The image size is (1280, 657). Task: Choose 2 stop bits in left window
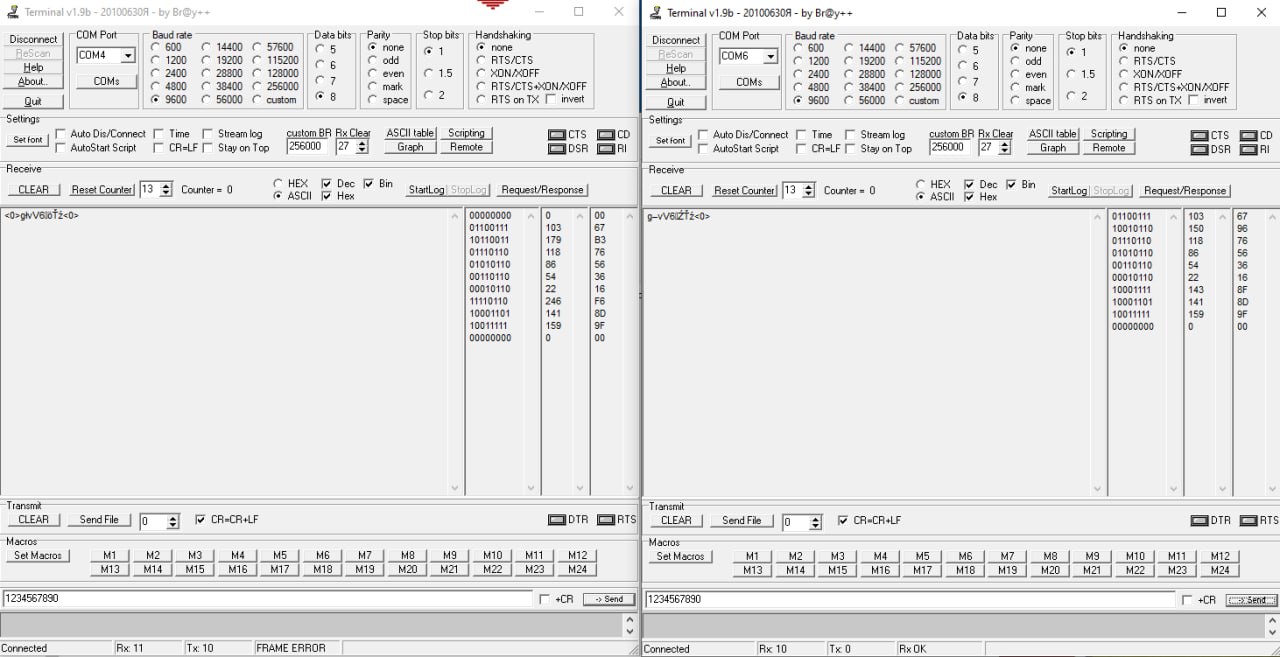434,95
